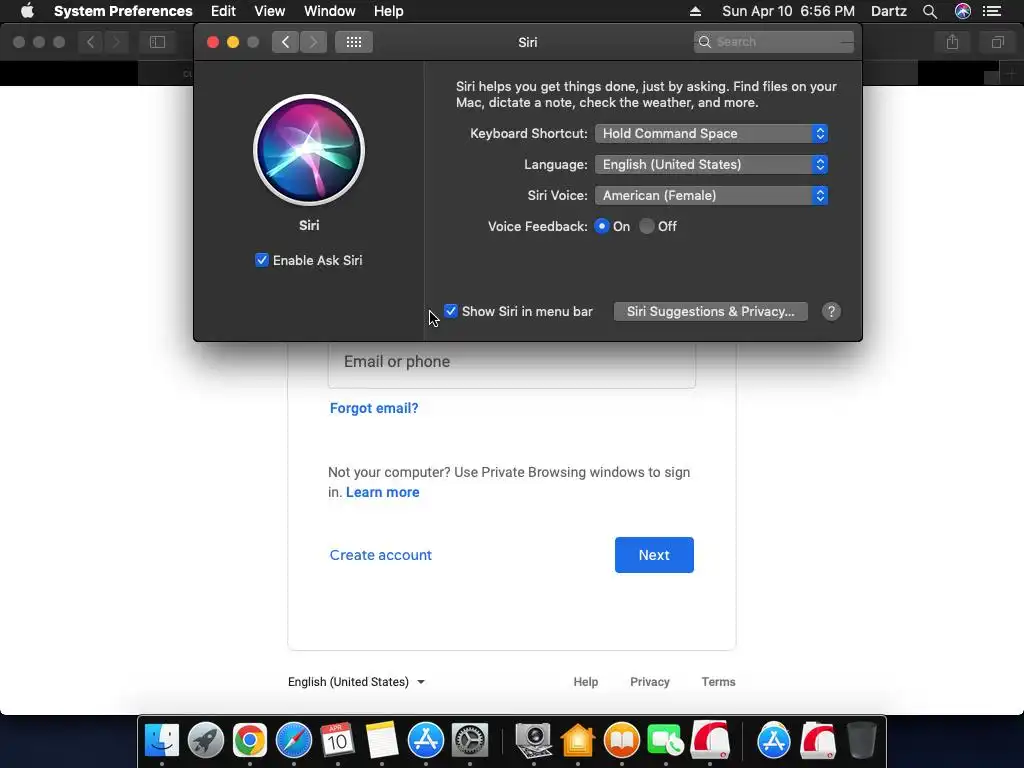
Task: Open Keyboard Shortcut dropdown
Action: [x=711, y=133]
